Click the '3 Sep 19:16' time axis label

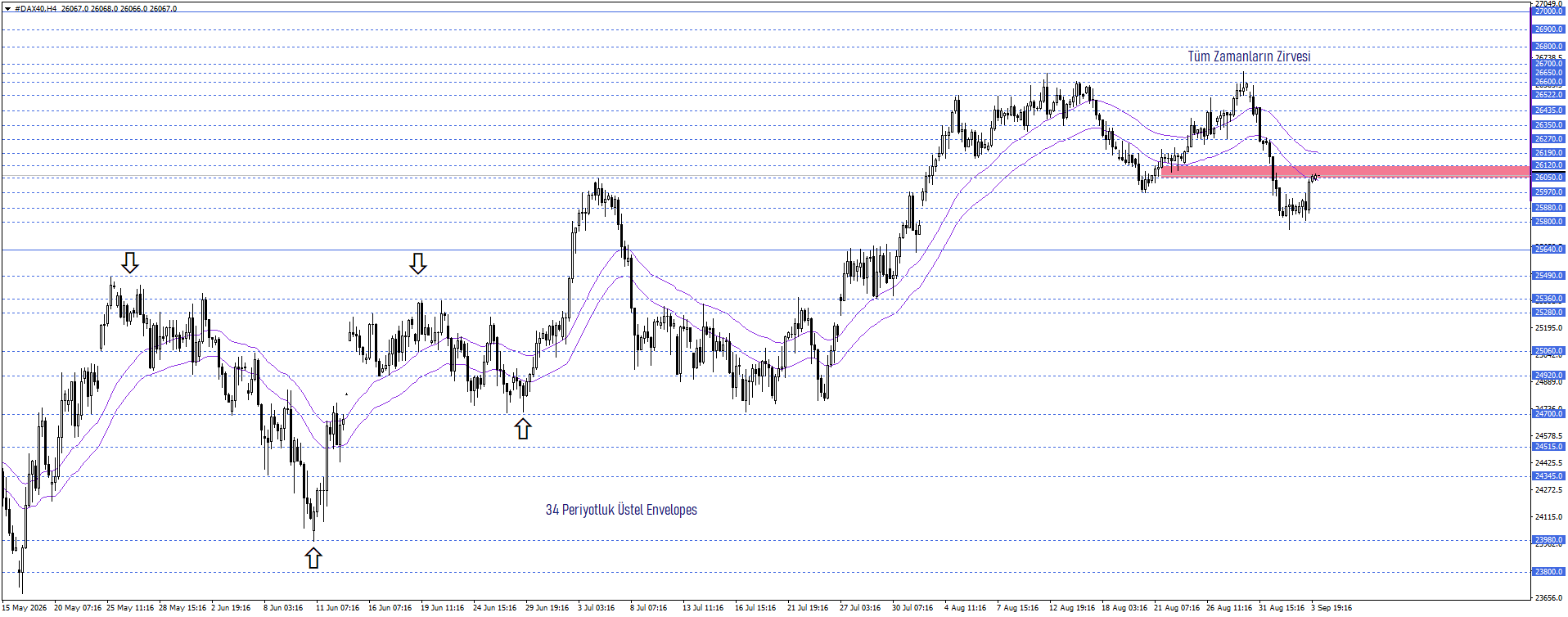tap(1331, 608)
